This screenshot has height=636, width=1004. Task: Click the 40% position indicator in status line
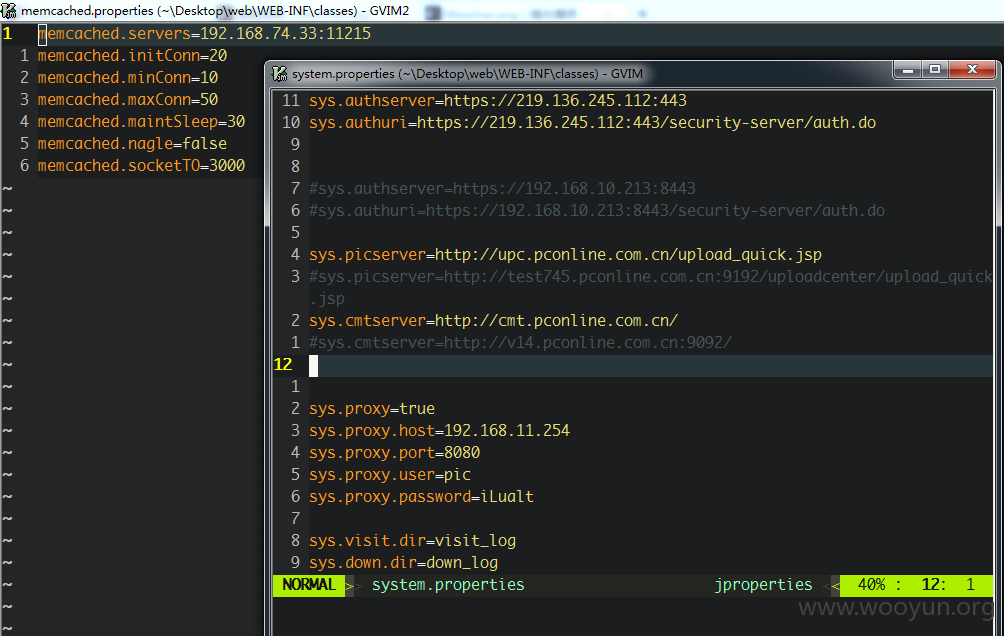871,585
